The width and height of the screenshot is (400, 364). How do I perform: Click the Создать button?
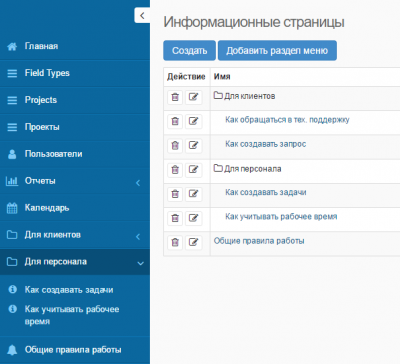[x=189, y=51]
